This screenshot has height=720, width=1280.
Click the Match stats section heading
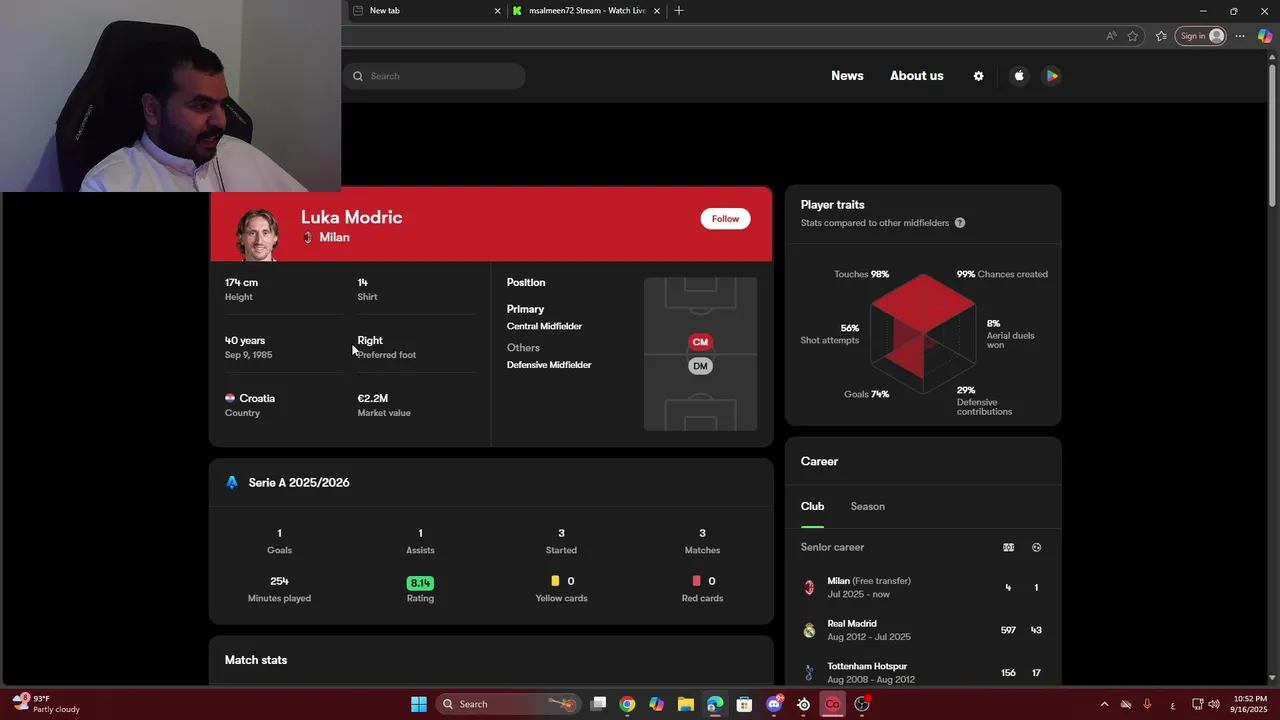(x=256, y=660)
